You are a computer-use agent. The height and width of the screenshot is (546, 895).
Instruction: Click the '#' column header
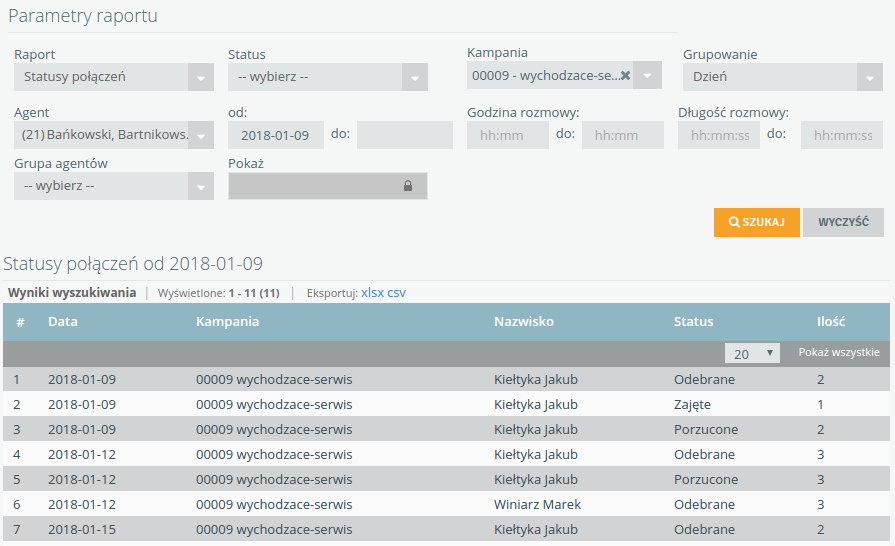(20, 322)
